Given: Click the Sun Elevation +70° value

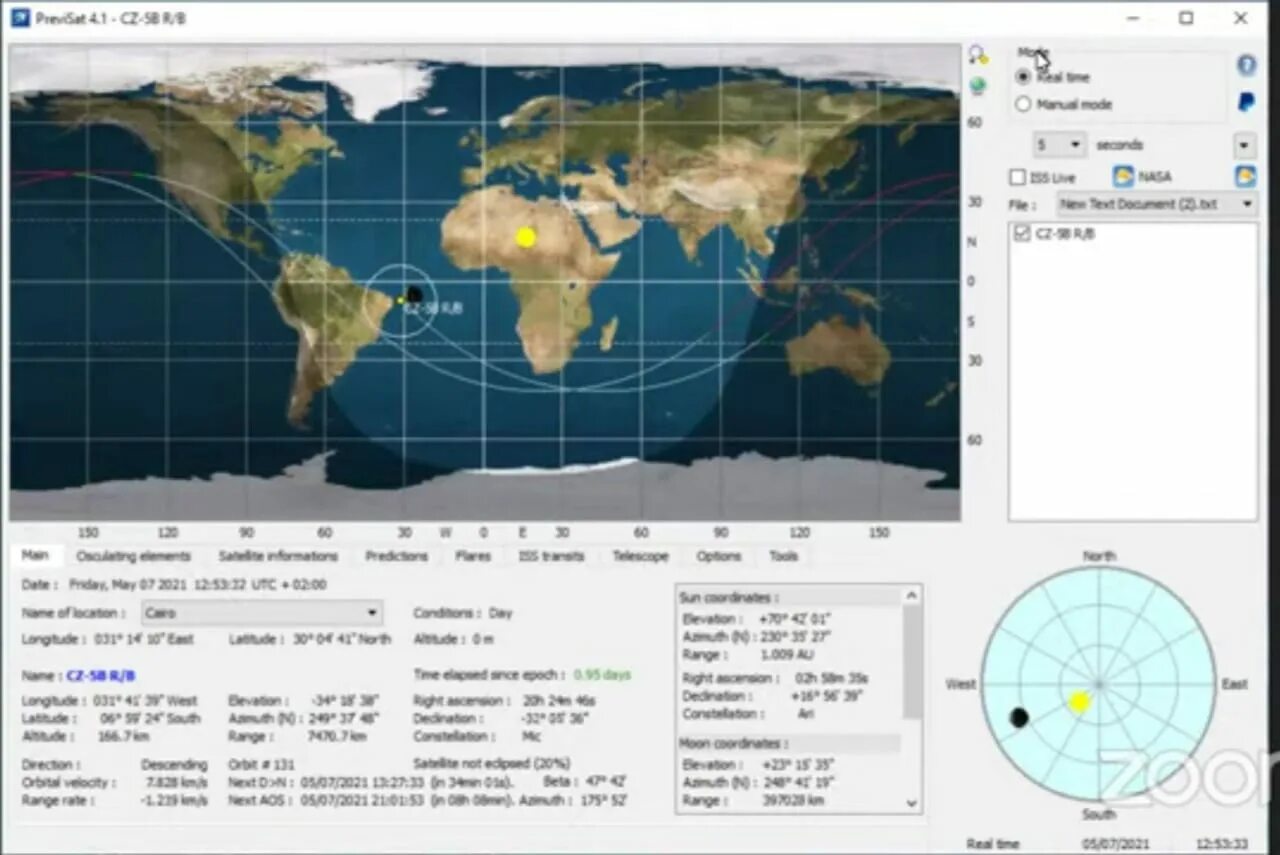Looking at the screenshot, I should point(796,619).
